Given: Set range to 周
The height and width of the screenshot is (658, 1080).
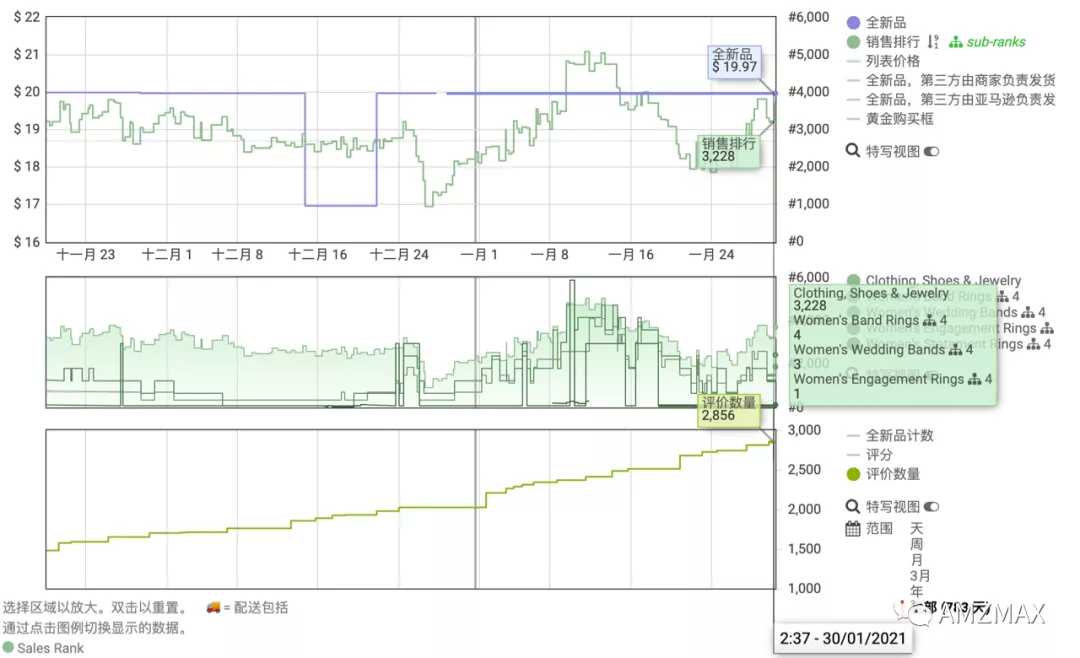Looking at the screenshot, I should point(917,544).
